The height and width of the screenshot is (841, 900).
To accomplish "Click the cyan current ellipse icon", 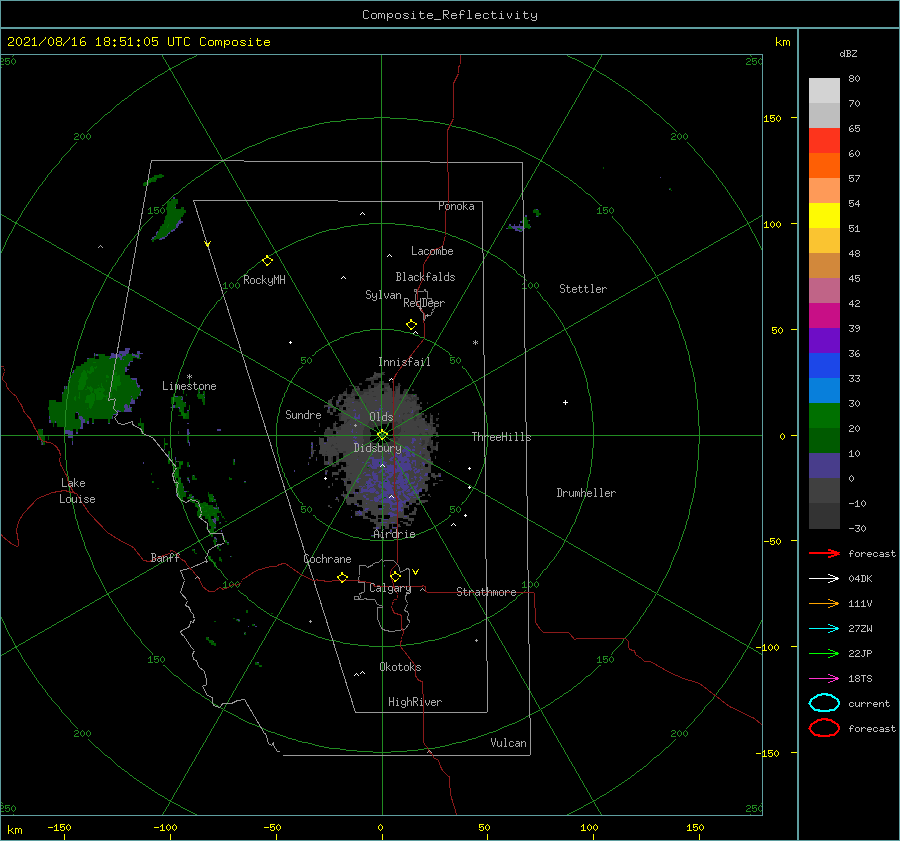I will point(824,703).
